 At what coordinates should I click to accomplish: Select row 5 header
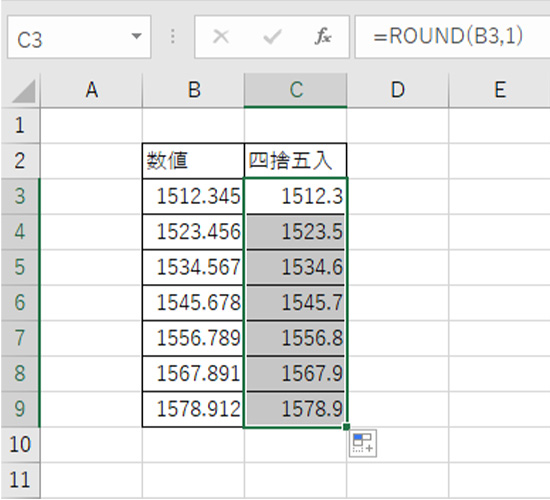20,267
